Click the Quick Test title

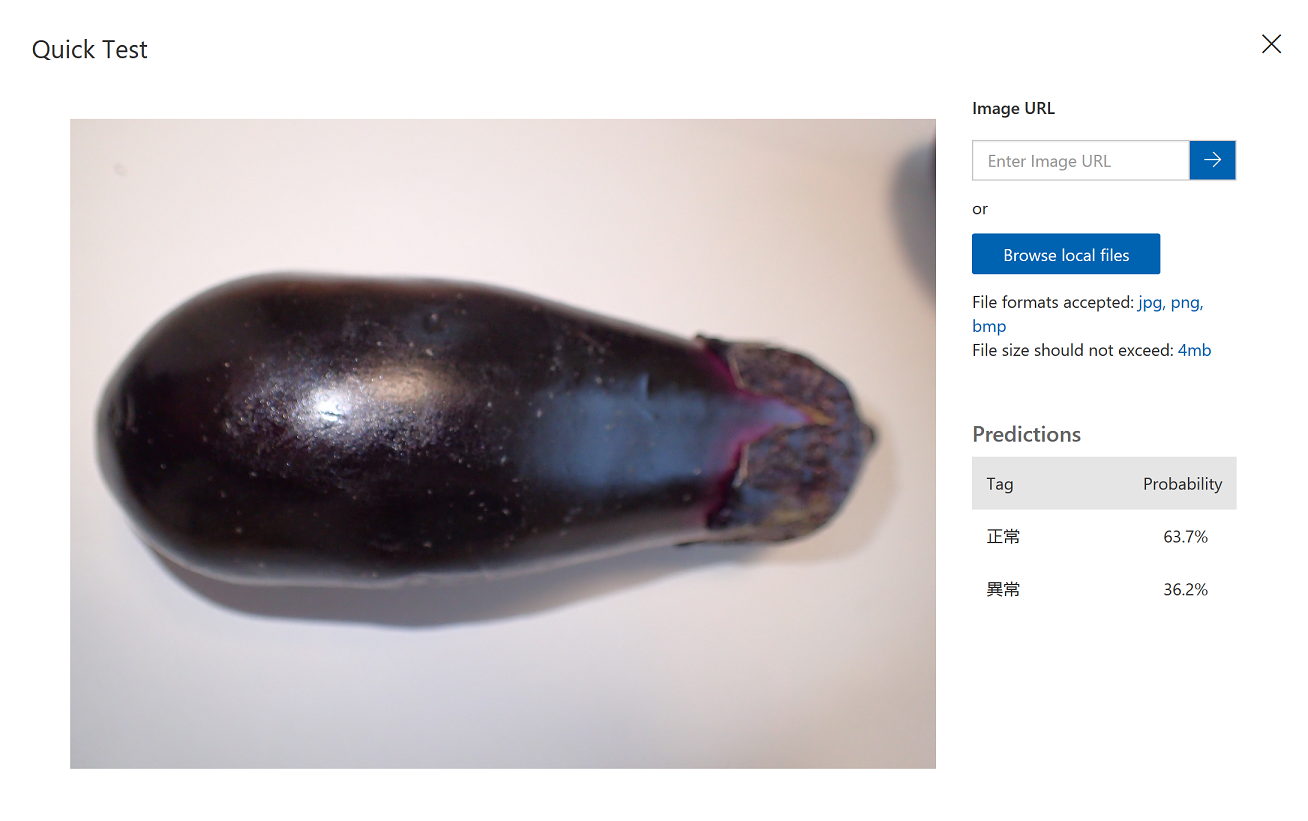tap(90, 50)
